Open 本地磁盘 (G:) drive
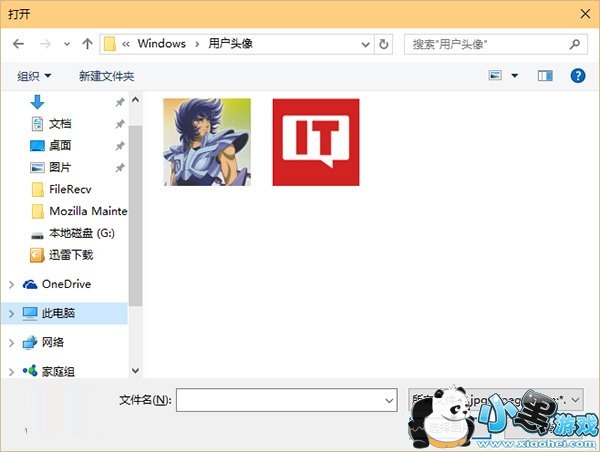The width and height of the screenshot is (600, 452). 82,233
